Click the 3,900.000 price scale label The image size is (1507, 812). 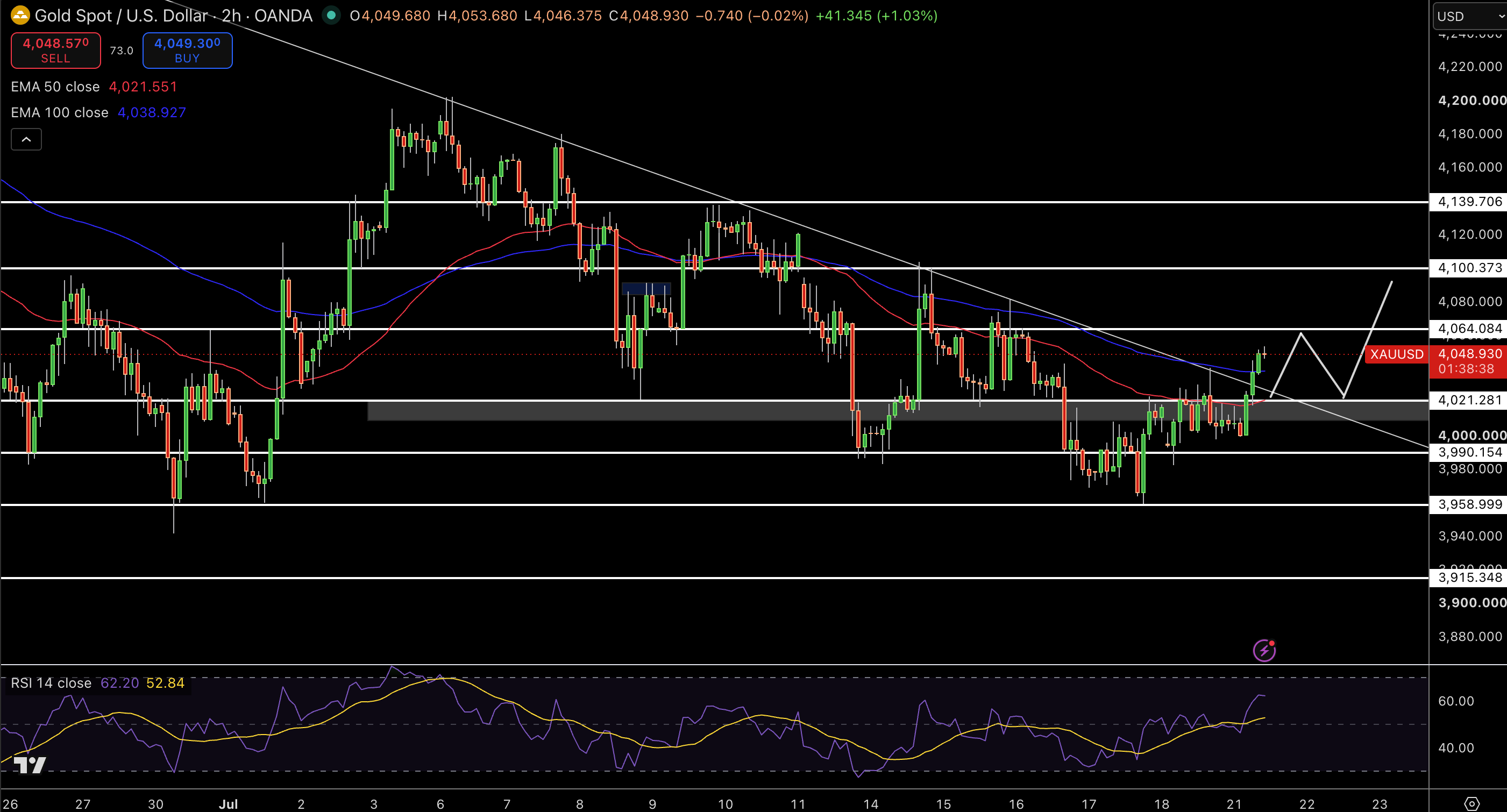(x=1472, y=603)
